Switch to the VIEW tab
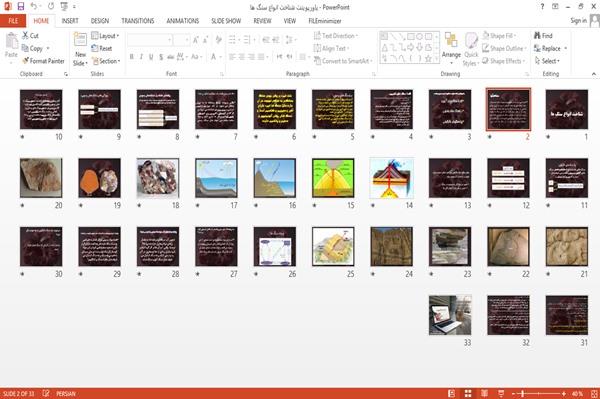Image resolution: width=600 pixels, height=399 pixels. coord(290,21)
